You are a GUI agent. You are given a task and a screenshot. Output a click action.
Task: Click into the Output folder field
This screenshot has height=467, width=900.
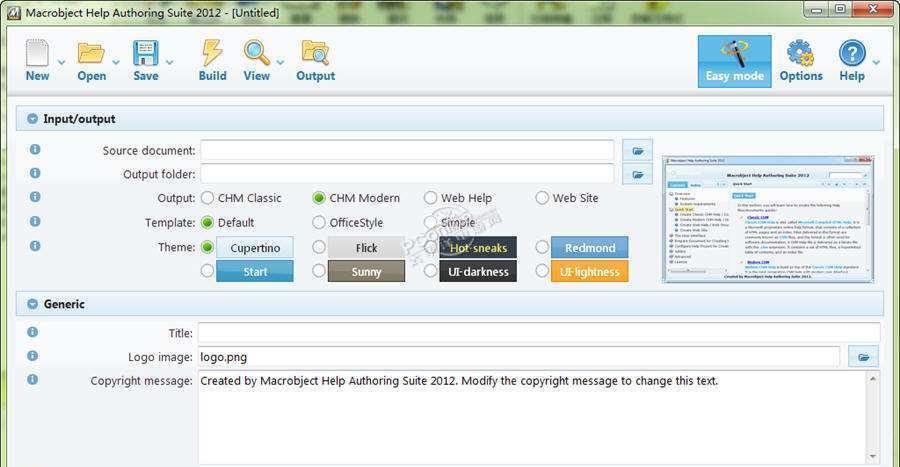pos(407,174)
